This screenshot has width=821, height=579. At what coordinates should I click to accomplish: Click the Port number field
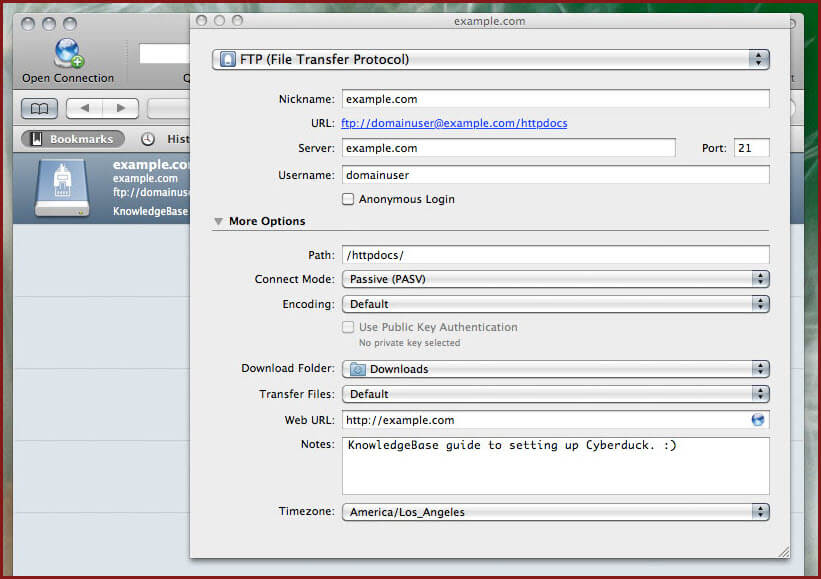751,148
